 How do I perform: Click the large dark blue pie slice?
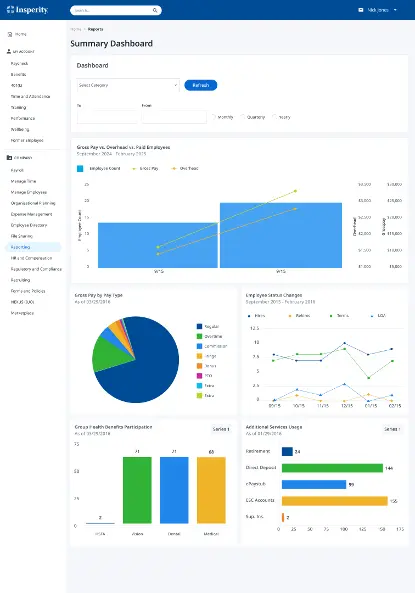[151, 371]
